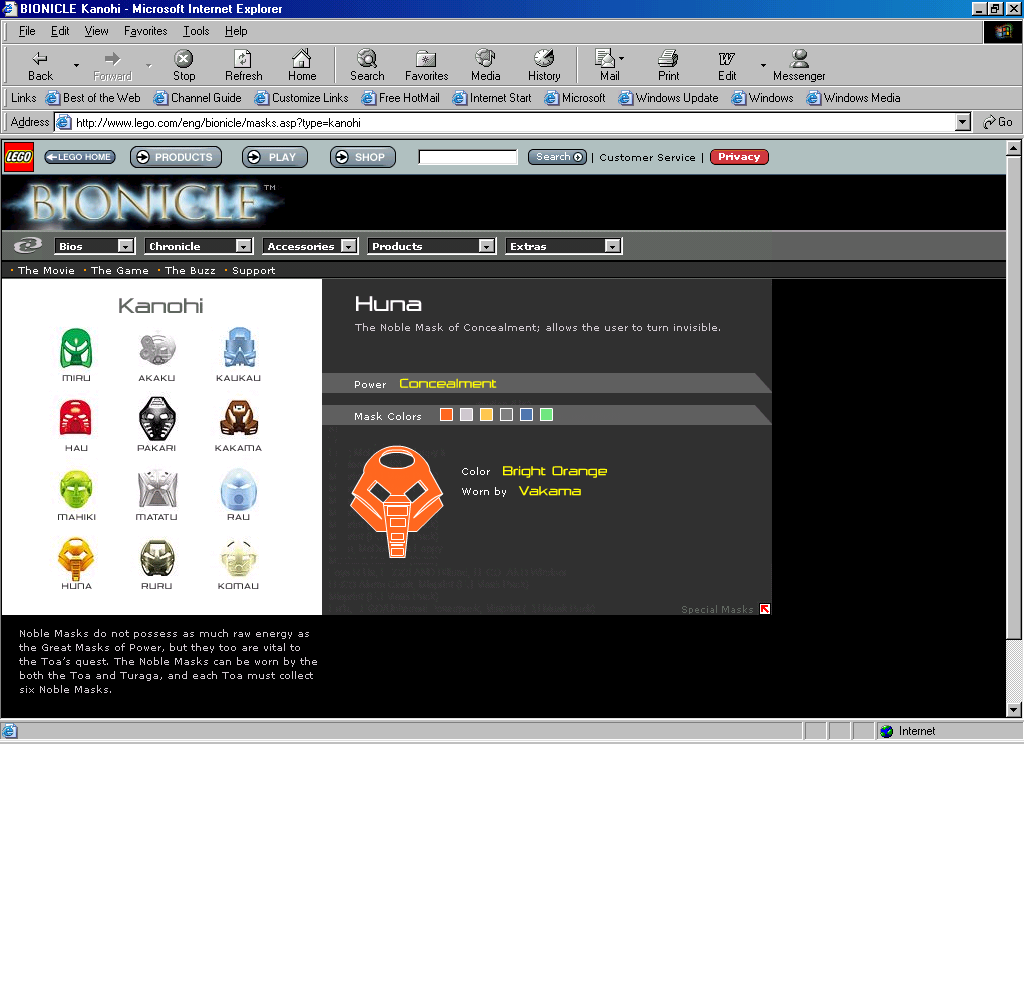Open the Edit menu
Screen dimensions: 1024x1000
point(60,31)
